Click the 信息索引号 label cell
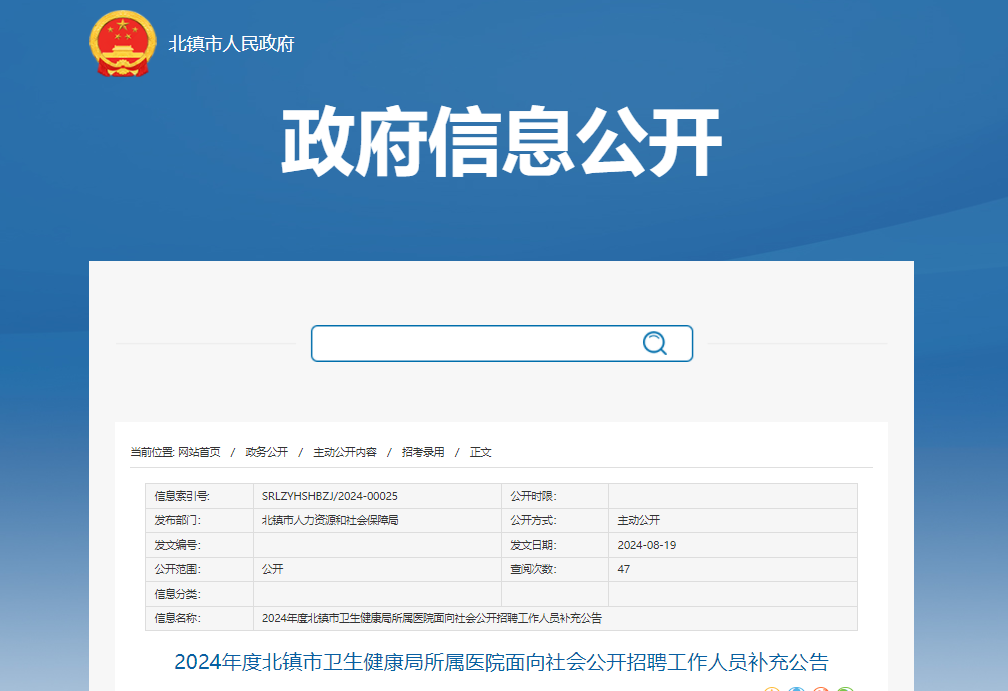Screen dimensions: 1008x691 [x=199, y=496]
